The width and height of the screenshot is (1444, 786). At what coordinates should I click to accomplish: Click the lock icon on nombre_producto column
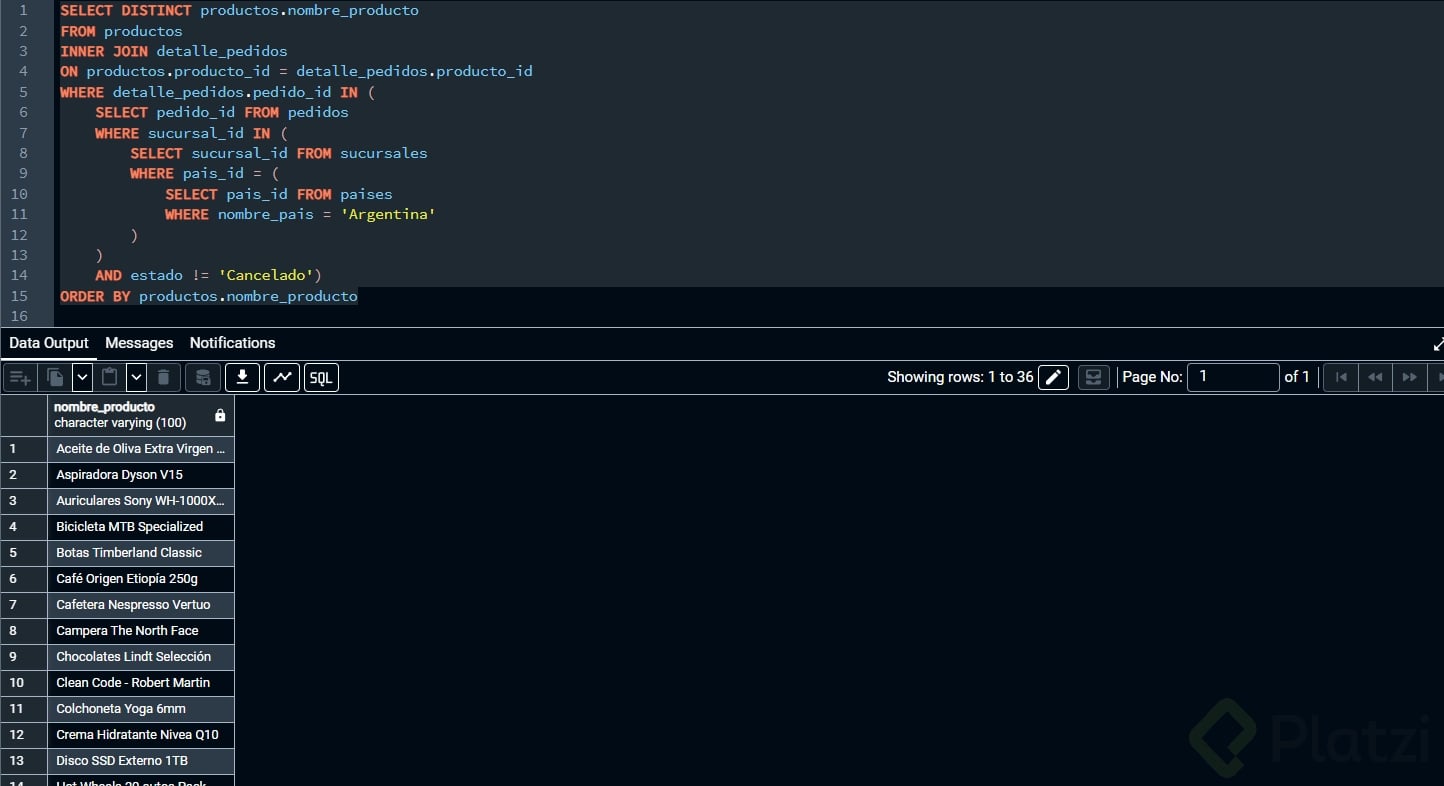click(220, 415)
